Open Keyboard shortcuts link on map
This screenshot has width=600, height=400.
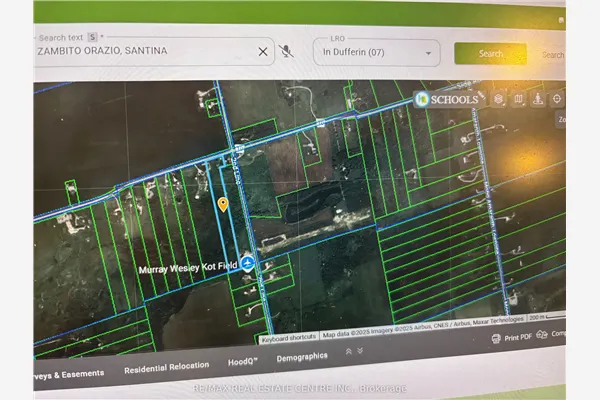289,338
